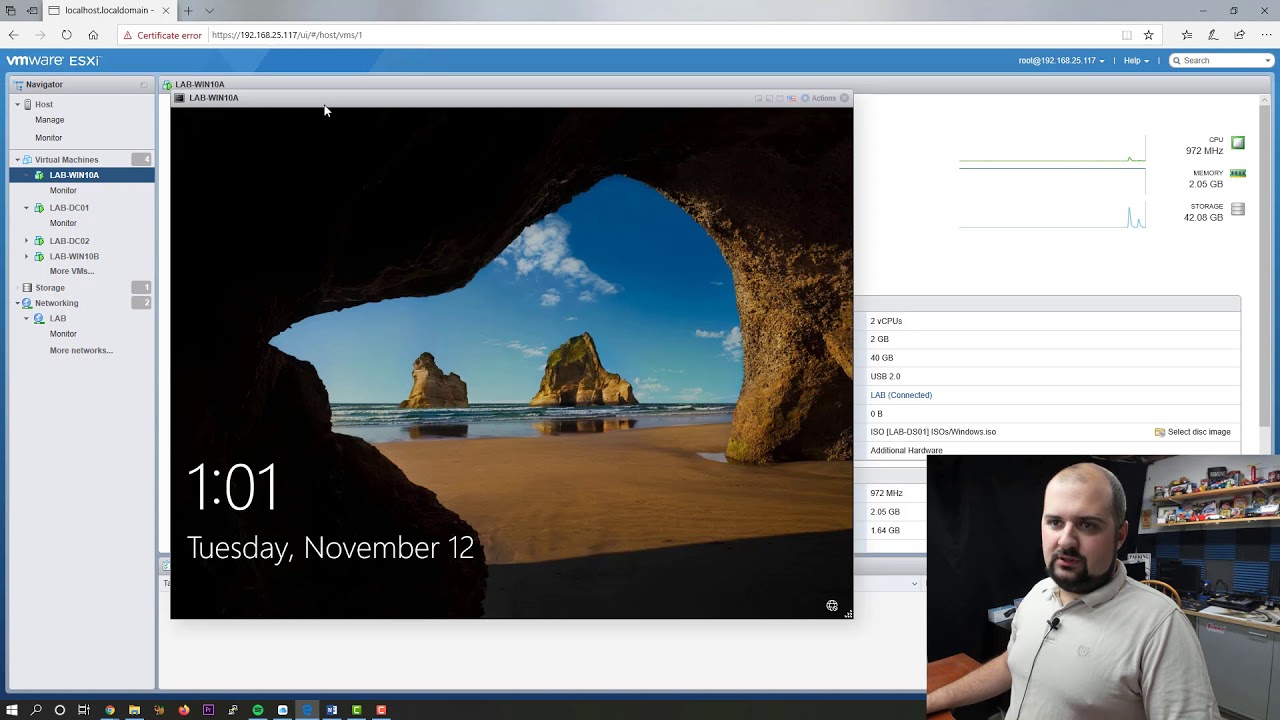This screenshot has height=720, width=1280.
Task: Click Select disc image button
Action: pyautogui.click(x=1193, y=432)
